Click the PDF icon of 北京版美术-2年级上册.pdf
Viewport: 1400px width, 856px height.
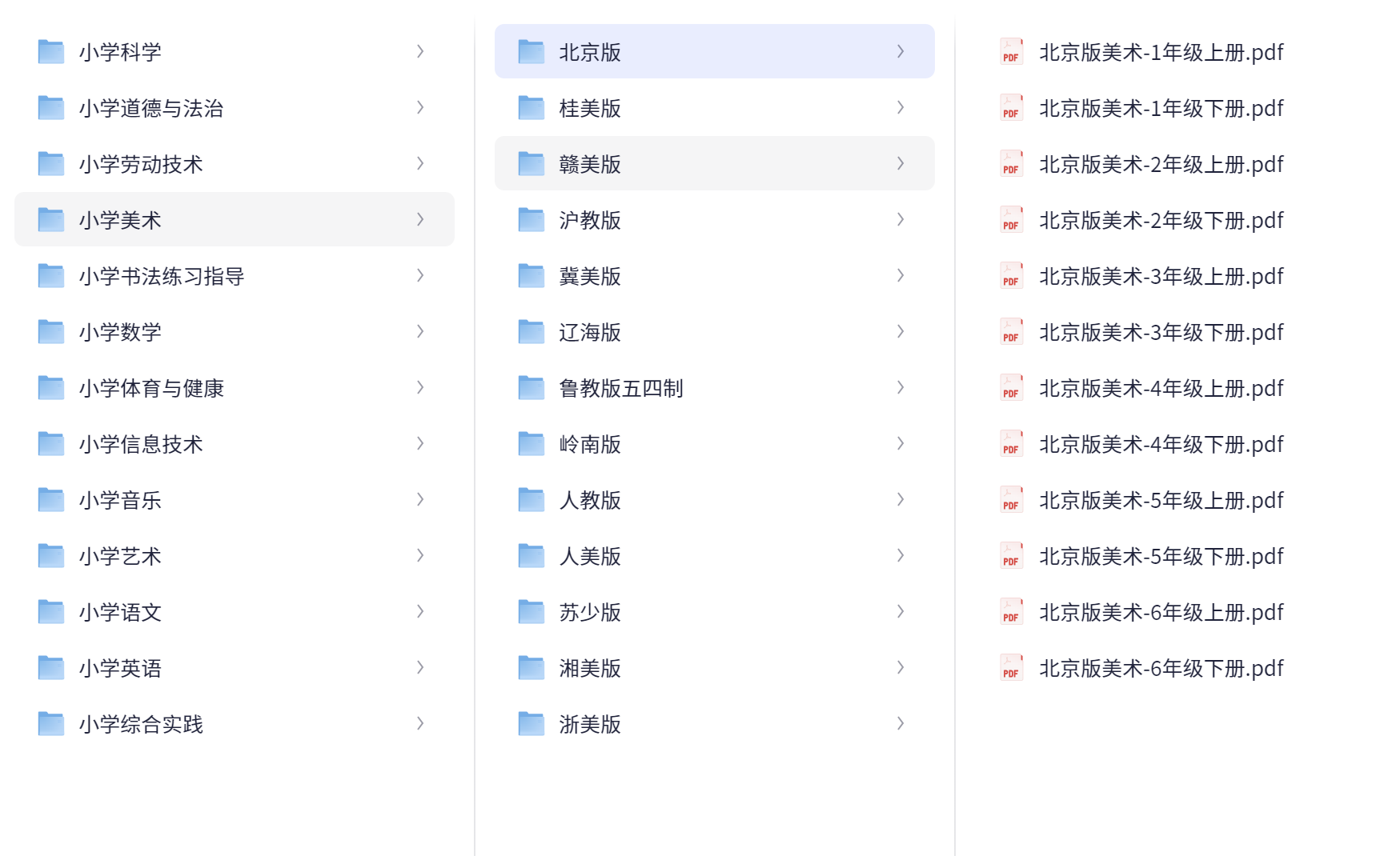tap(1012, 163)
